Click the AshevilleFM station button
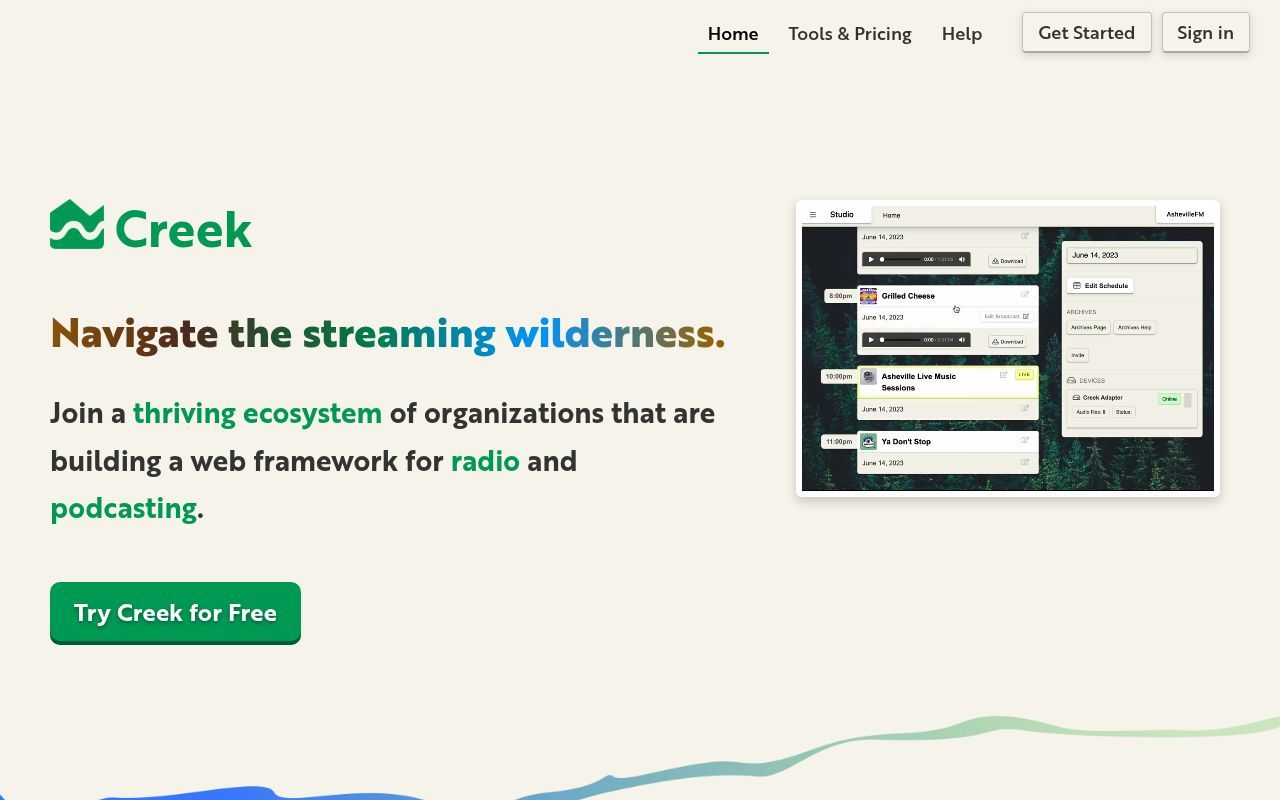The image size is (1280, 800). click(x=1185, y=215)
